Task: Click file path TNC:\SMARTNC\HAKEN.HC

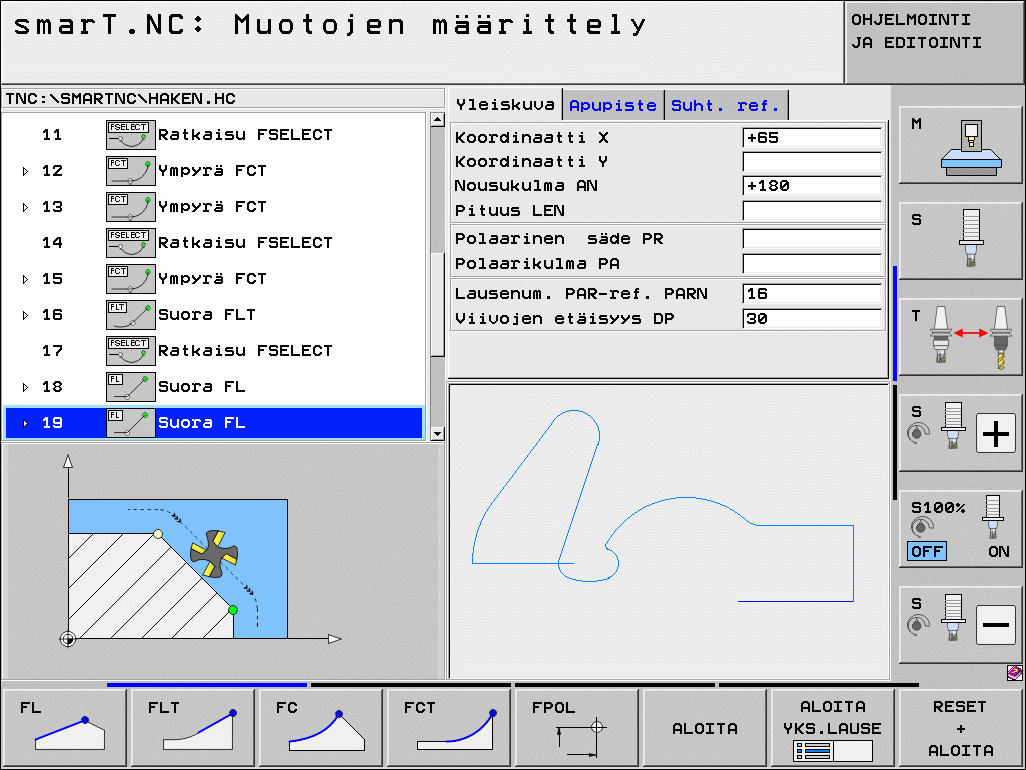Action: (x=121, y=99)
